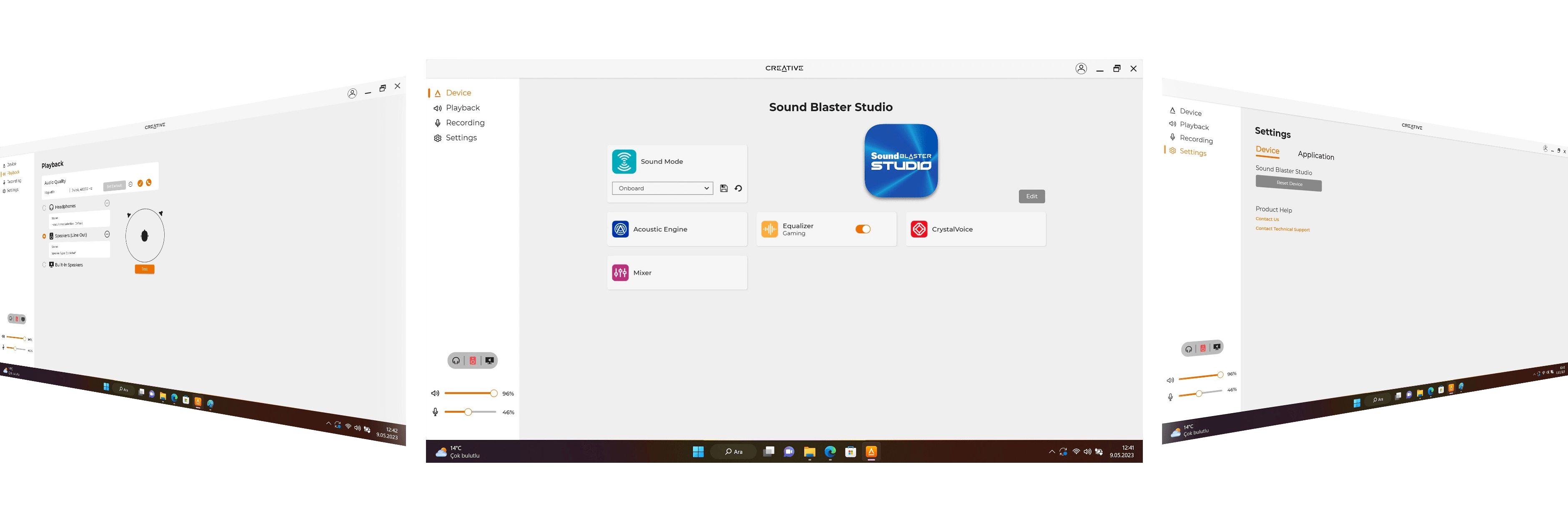
Task: Open Teams Chat icon in center window taskbar
Action: (789, 452)
